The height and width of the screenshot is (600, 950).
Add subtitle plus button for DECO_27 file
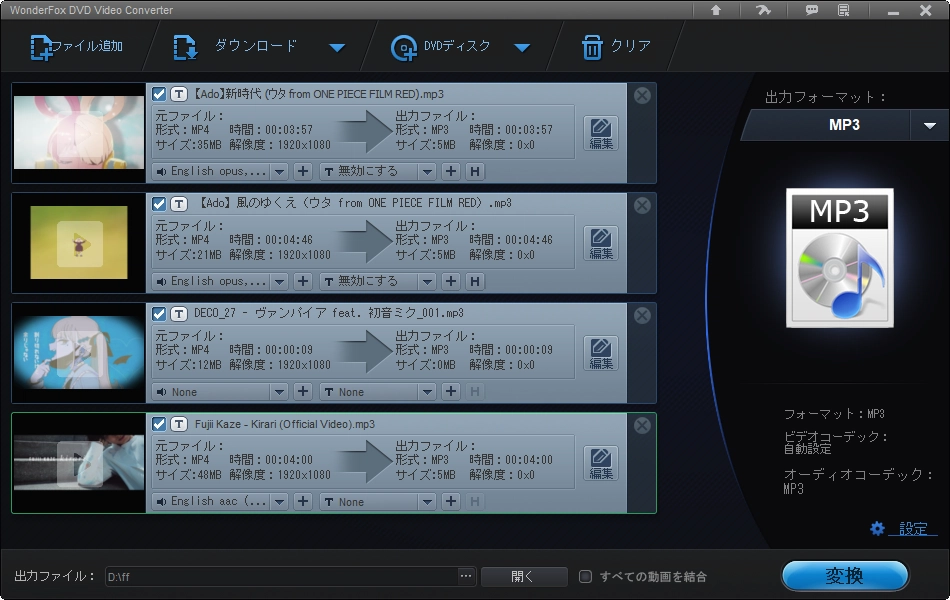coord(451,392)
